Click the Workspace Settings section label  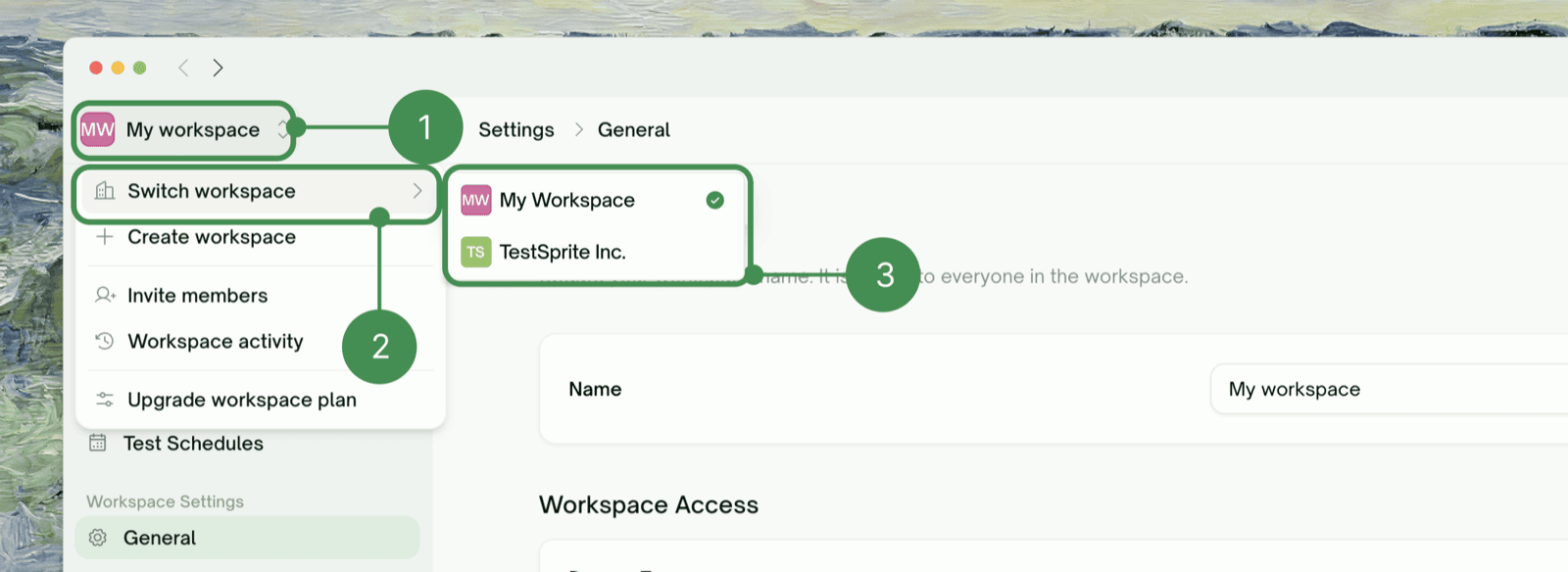pos(165,501)
